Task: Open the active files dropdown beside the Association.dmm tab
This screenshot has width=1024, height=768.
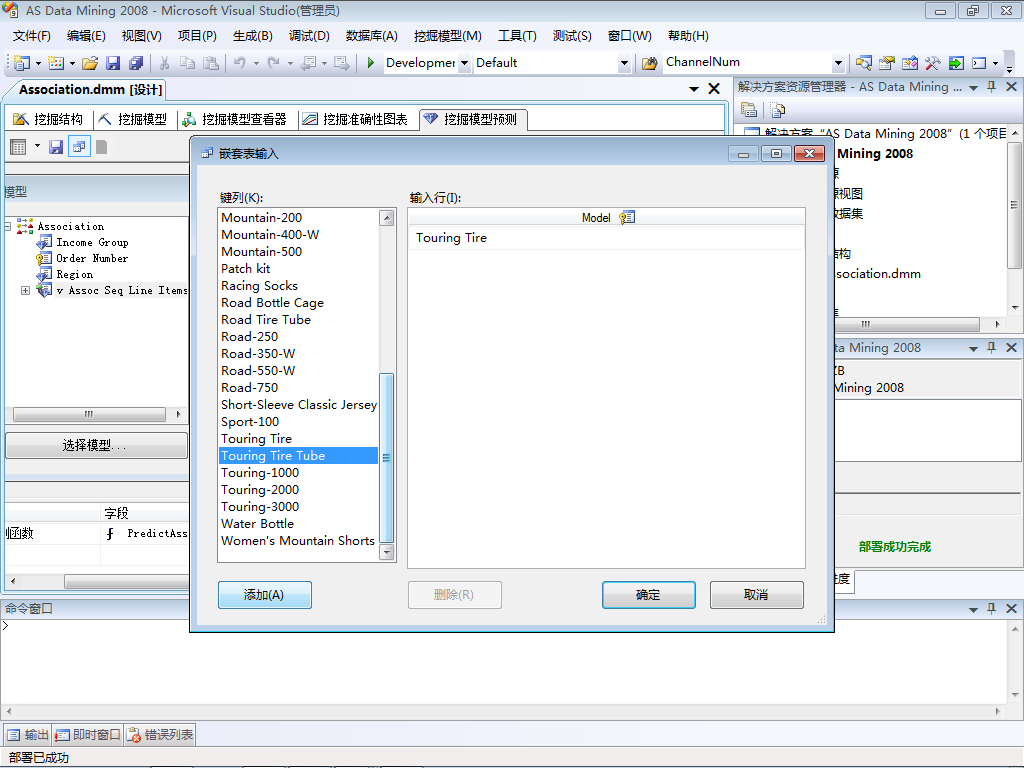Action: point(694,89)
